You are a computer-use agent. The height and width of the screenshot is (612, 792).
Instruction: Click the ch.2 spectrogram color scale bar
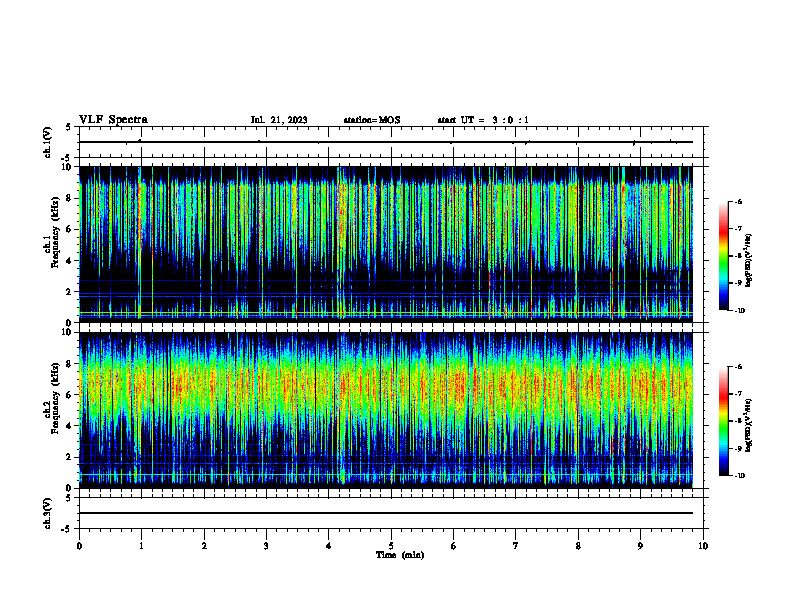(x=724, y=421)
